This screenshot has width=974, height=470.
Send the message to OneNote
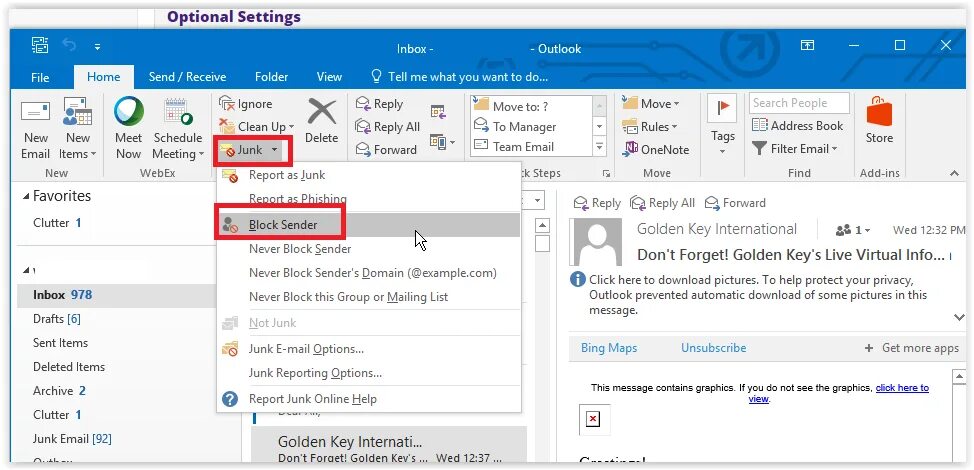click(x=656, y=150)
